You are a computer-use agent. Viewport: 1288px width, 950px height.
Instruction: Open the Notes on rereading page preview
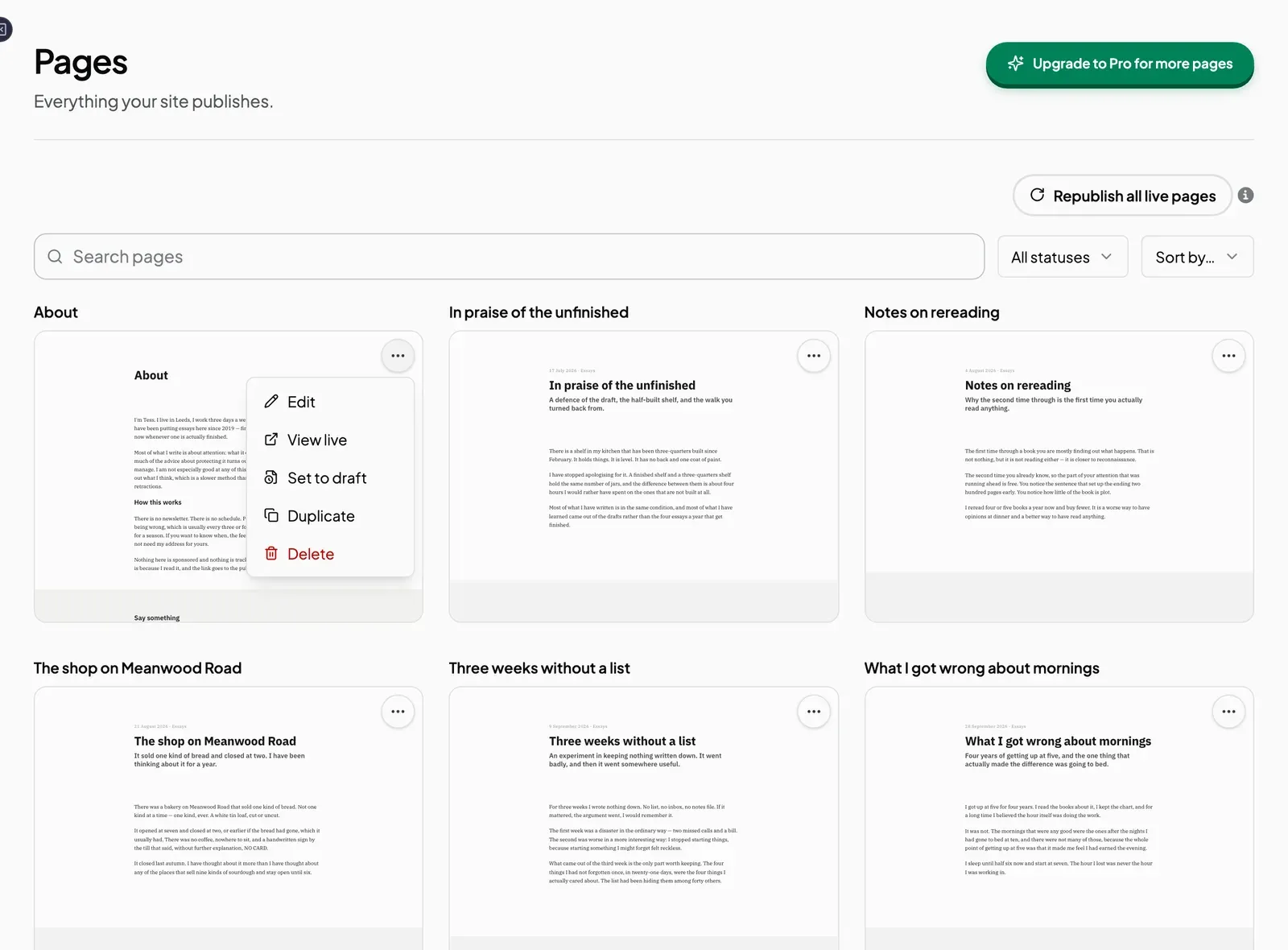pyautogui.click(x=1059, y=477)
